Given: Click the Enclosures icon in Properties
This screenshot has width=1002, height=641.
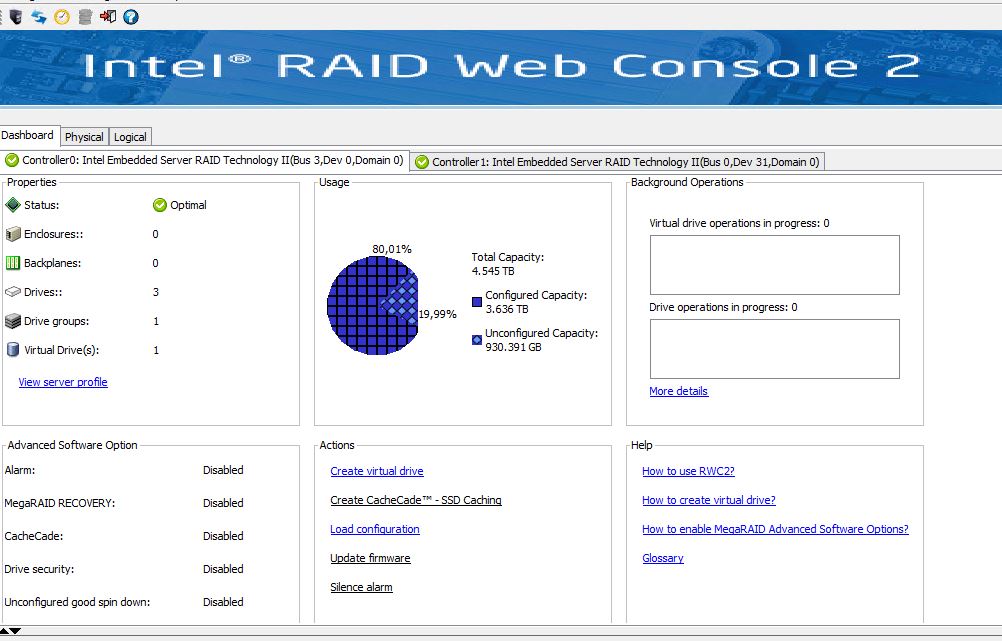Looking at the screenshot, I should tap(13, 234).
